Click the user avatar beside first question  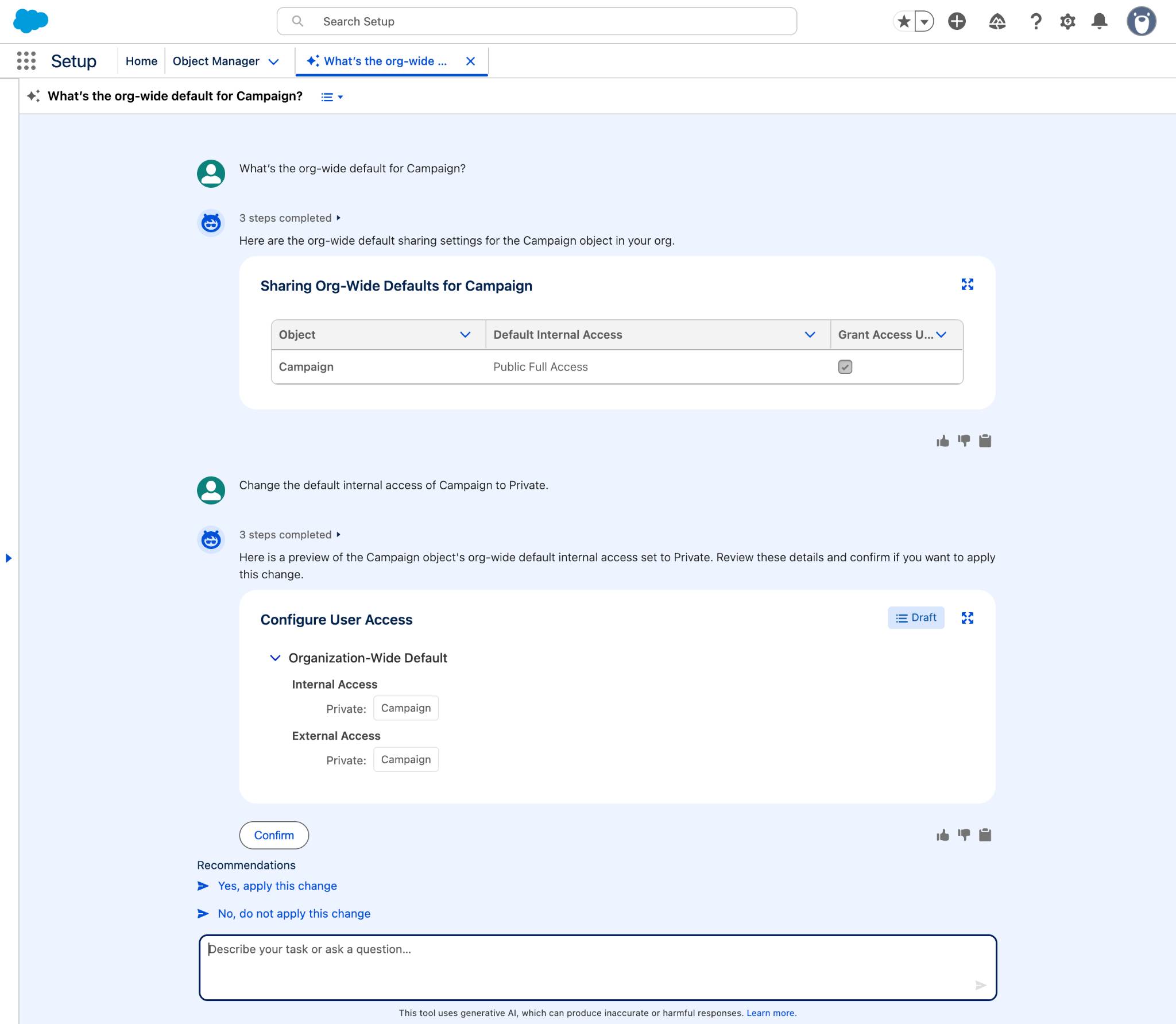coord(211,173)
